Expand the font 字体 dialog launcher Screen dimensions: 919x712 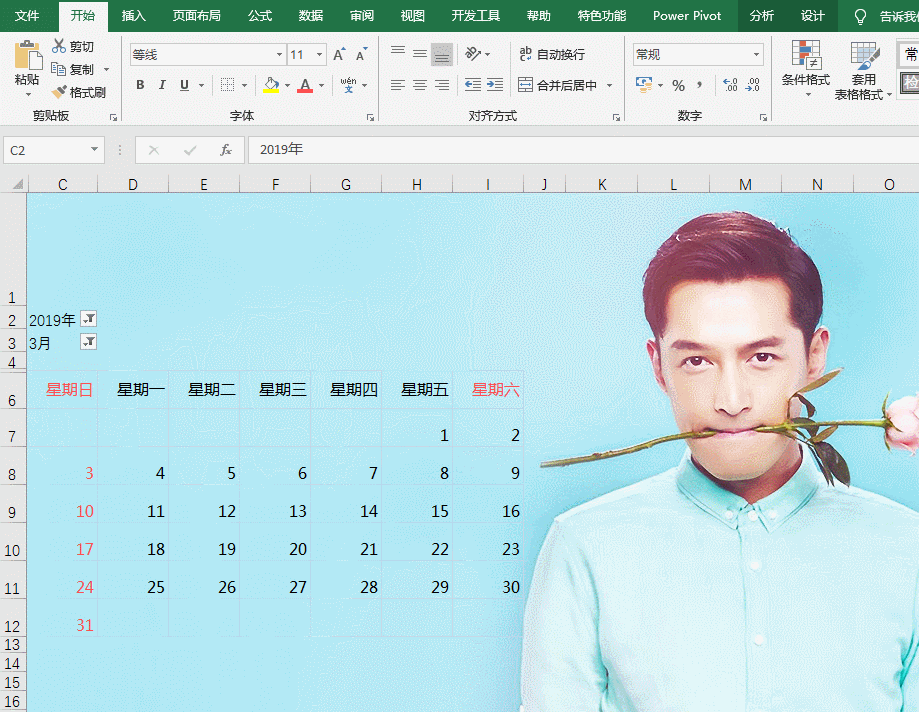pyautogui.click(x=370, y=118)
